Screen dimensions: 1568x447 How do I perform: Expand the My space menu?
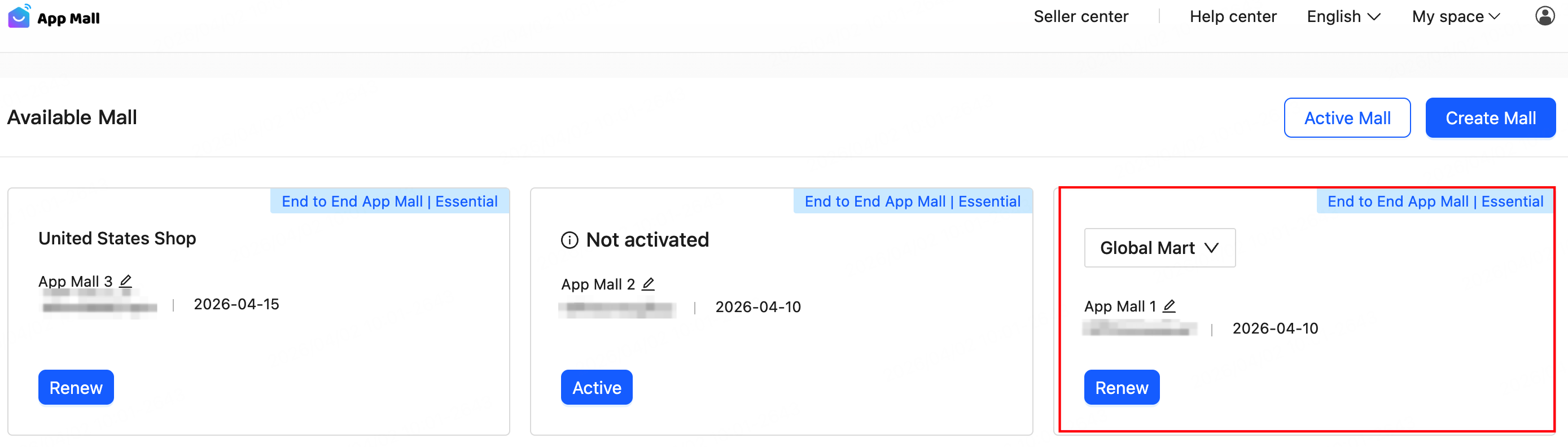[x=1455, y=17]
